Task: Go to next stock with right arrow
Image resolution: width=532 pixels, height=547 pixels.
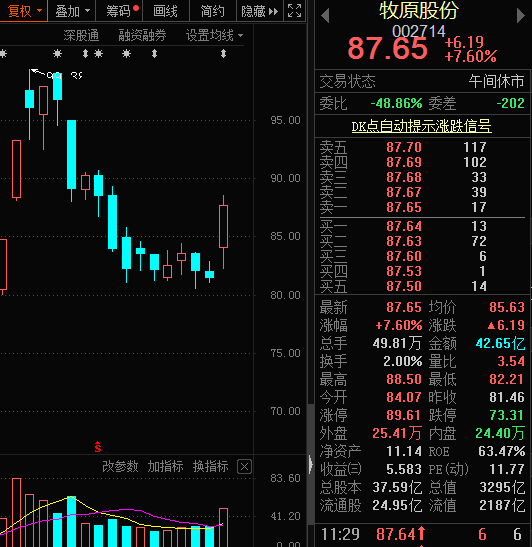Action: (520, 16)
